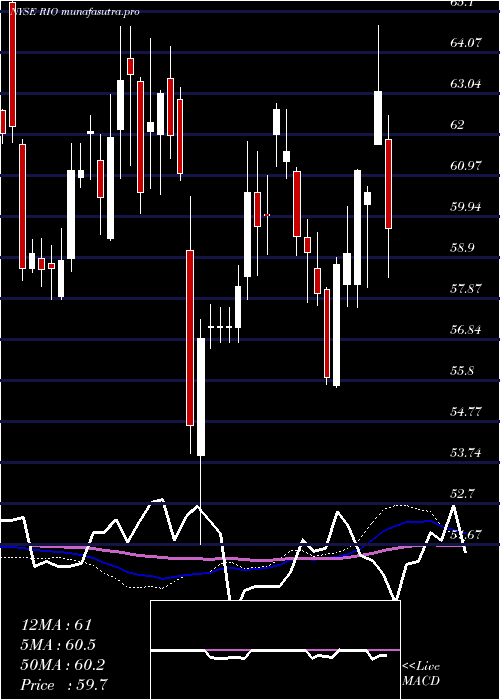
Task: Click the 53.74 price axis label
Action: click(466, 453)
